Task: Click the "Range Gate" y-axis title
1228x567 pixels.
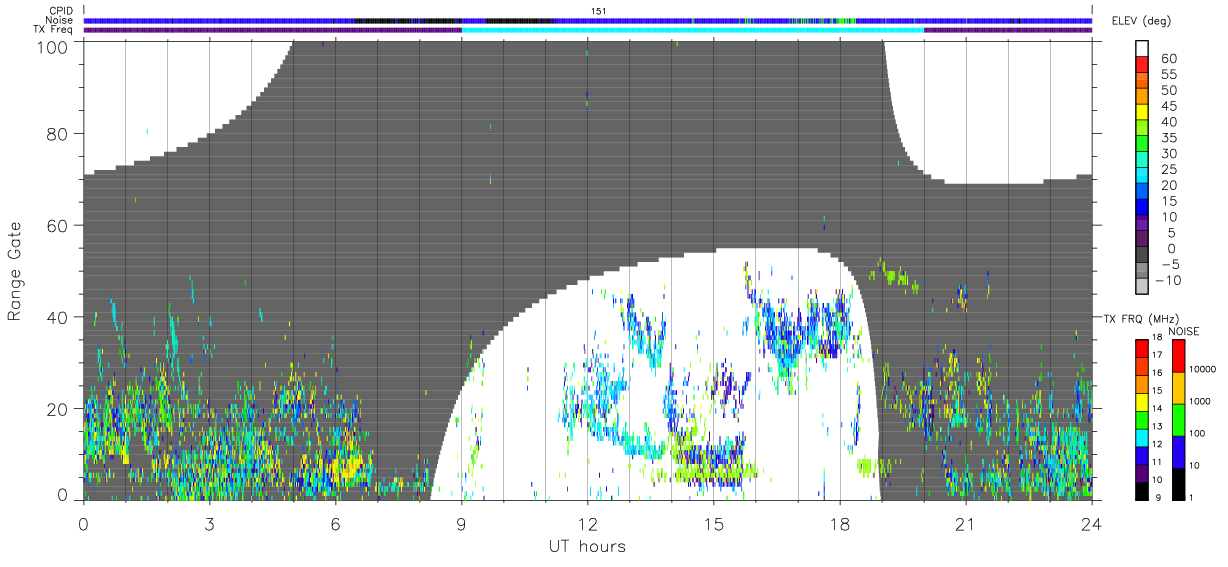Action: [x=15, y=271]
